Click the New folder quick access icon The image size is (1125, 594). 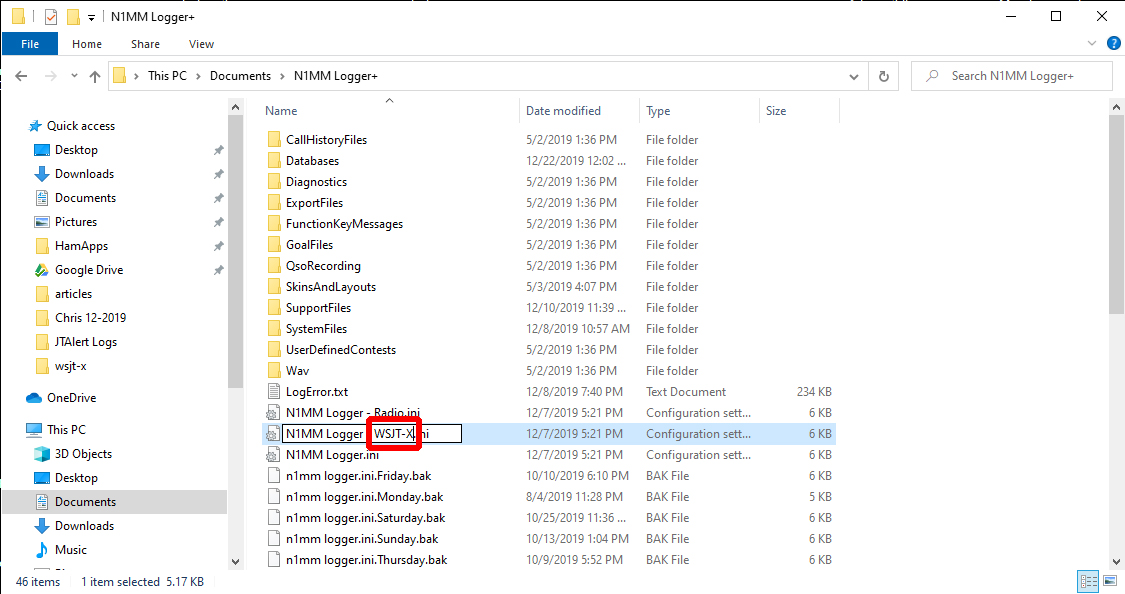(72, 16)
